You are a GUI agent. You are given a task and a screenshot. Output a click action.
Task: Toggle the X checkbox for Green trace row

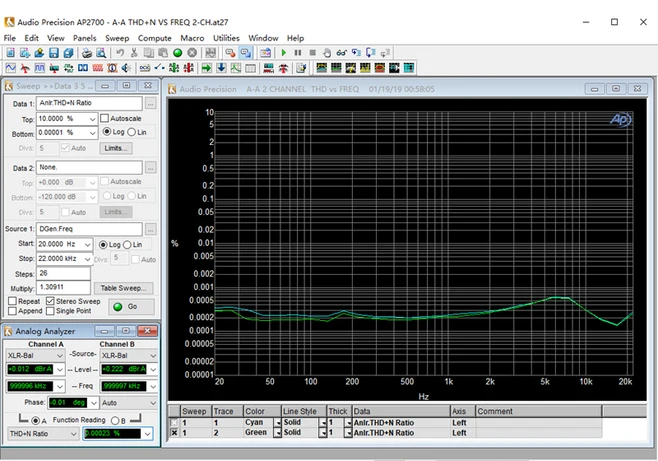174,432
